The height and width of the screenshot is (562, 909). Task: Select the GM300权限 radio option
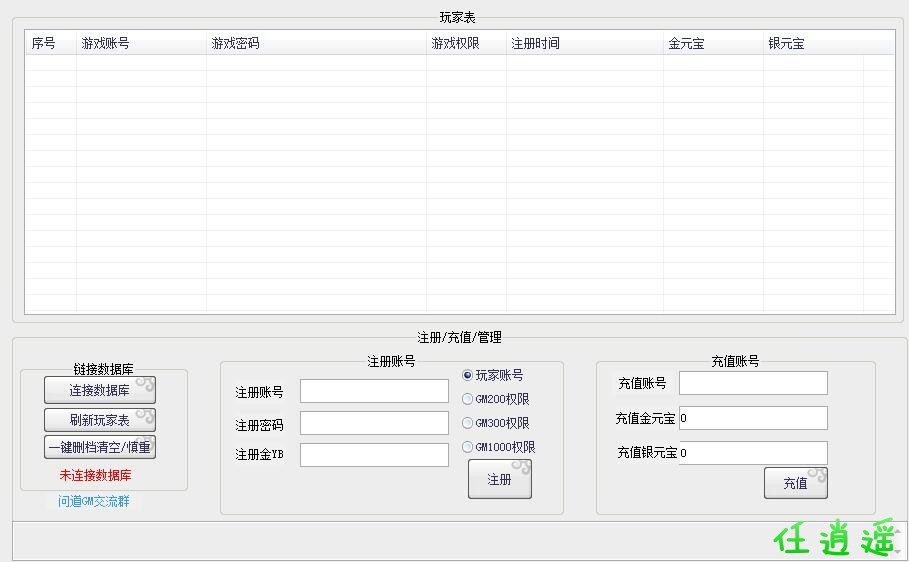coord(468,423)
